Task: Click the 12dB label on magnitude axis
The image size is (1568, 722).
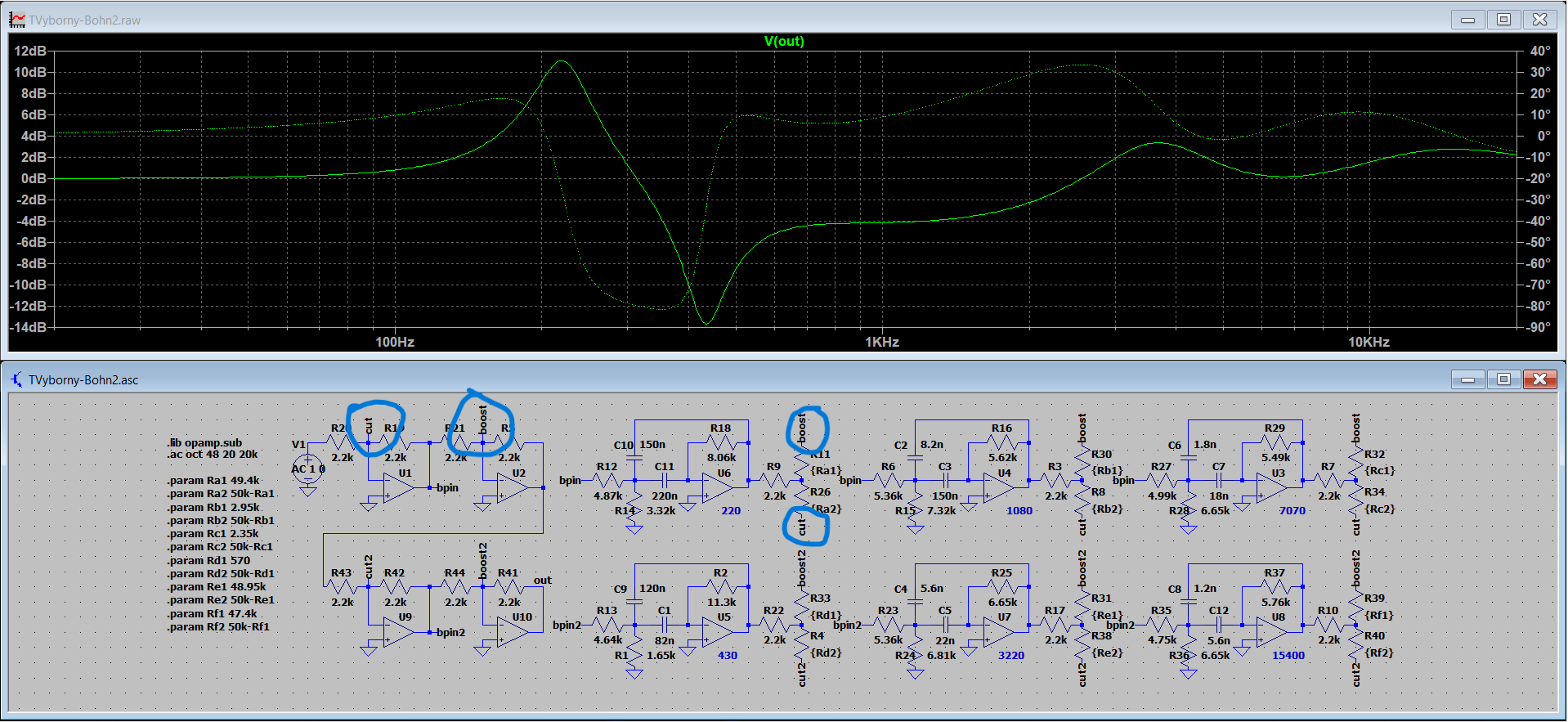Action: click(x=30, y=51)
